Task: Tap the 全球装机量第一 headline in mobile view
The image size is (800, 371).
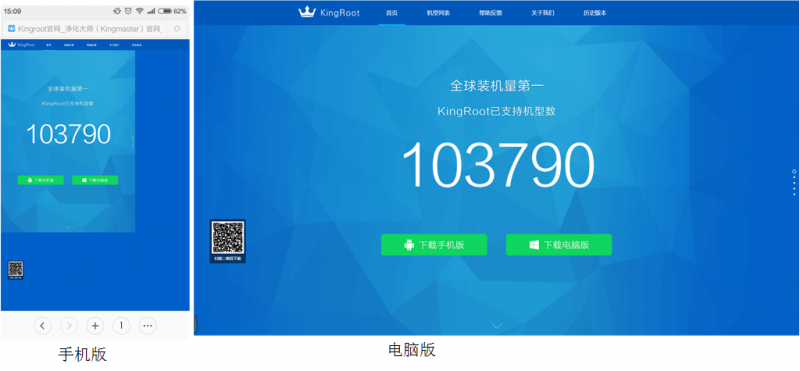Action: coord(68,89)
